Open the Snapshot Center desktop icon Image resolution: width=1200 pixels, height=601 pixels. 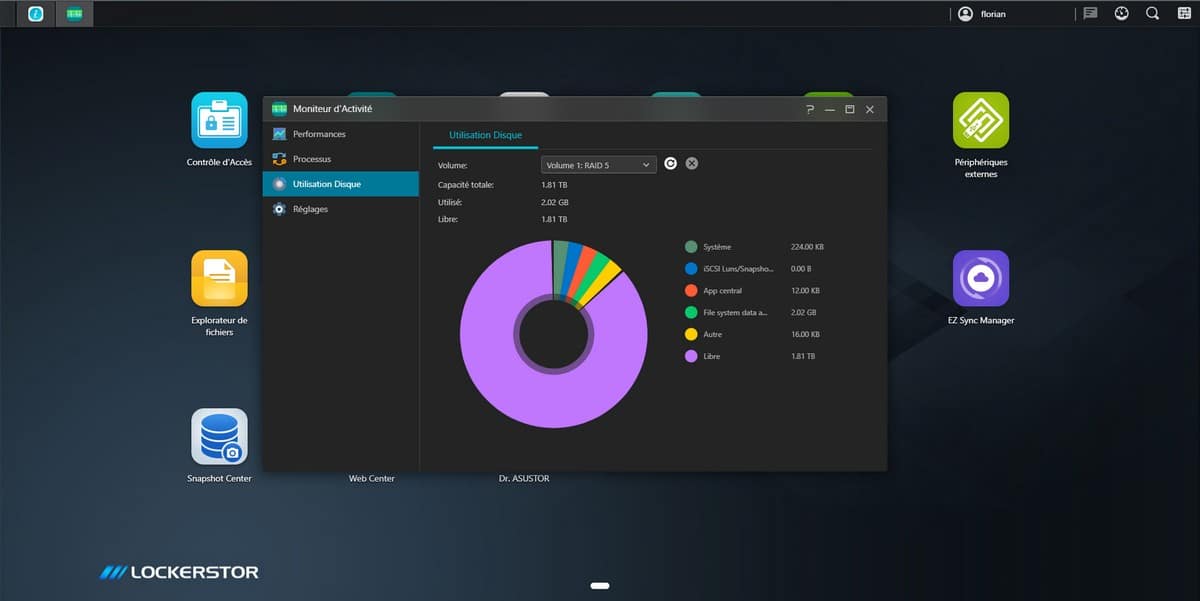pyautogui.click(x=219, y=436)
